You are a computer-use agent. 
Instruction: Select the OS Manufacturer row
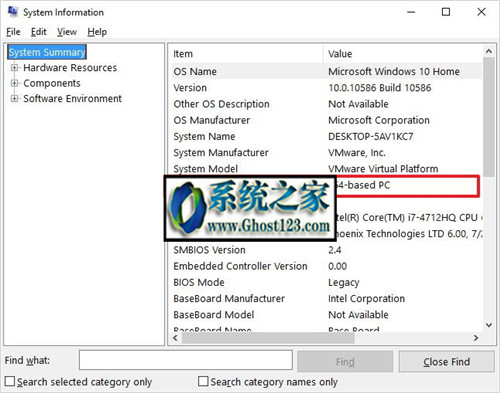point(327,120)
